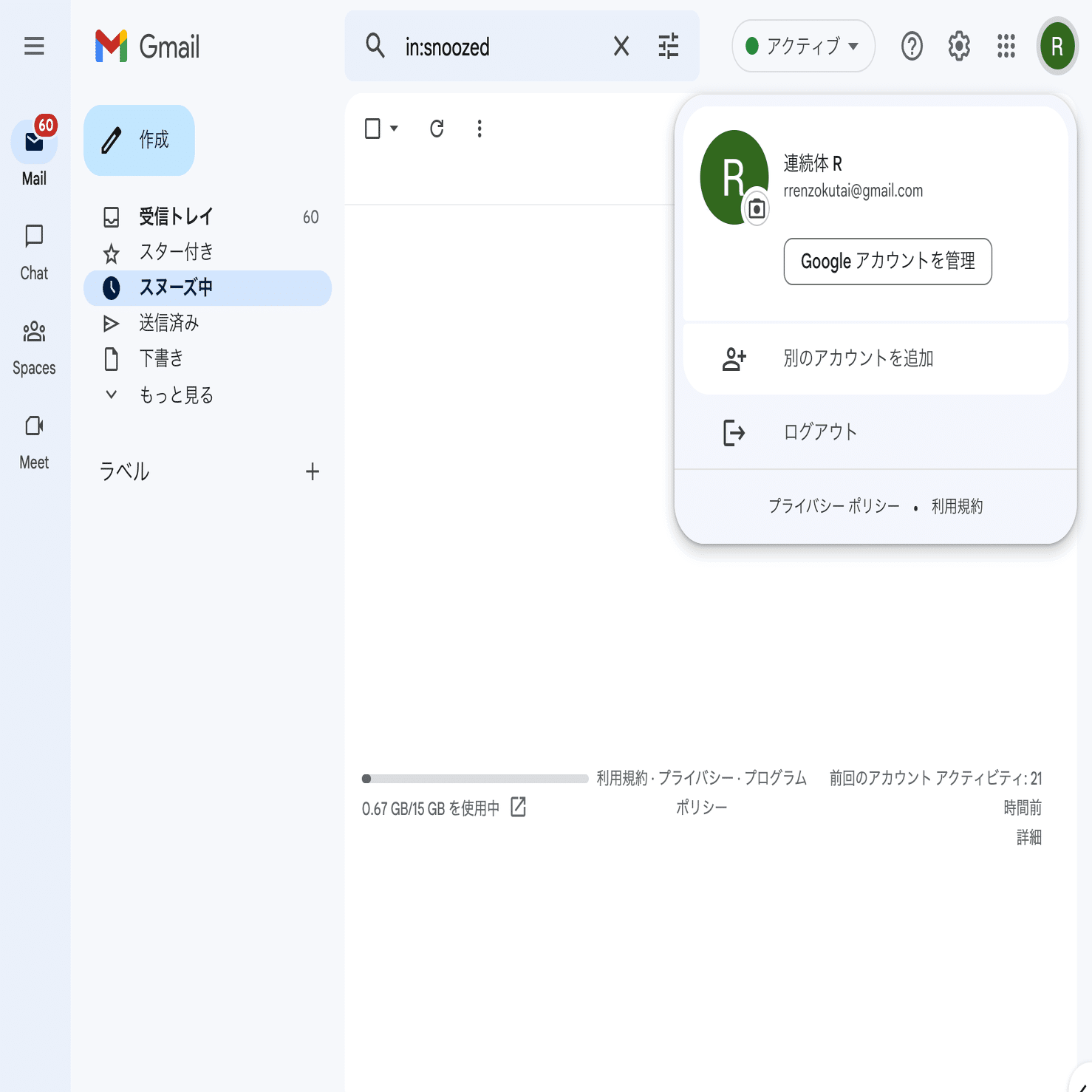
Task: Open search options filter icon
Action: pos(669,46)
